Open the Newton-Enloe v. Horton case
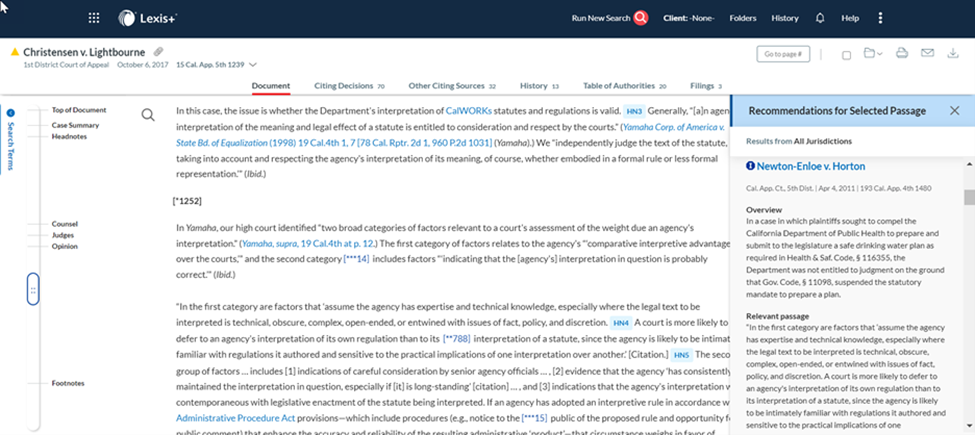This screenshot has height=435, width=975. [811, 166]
